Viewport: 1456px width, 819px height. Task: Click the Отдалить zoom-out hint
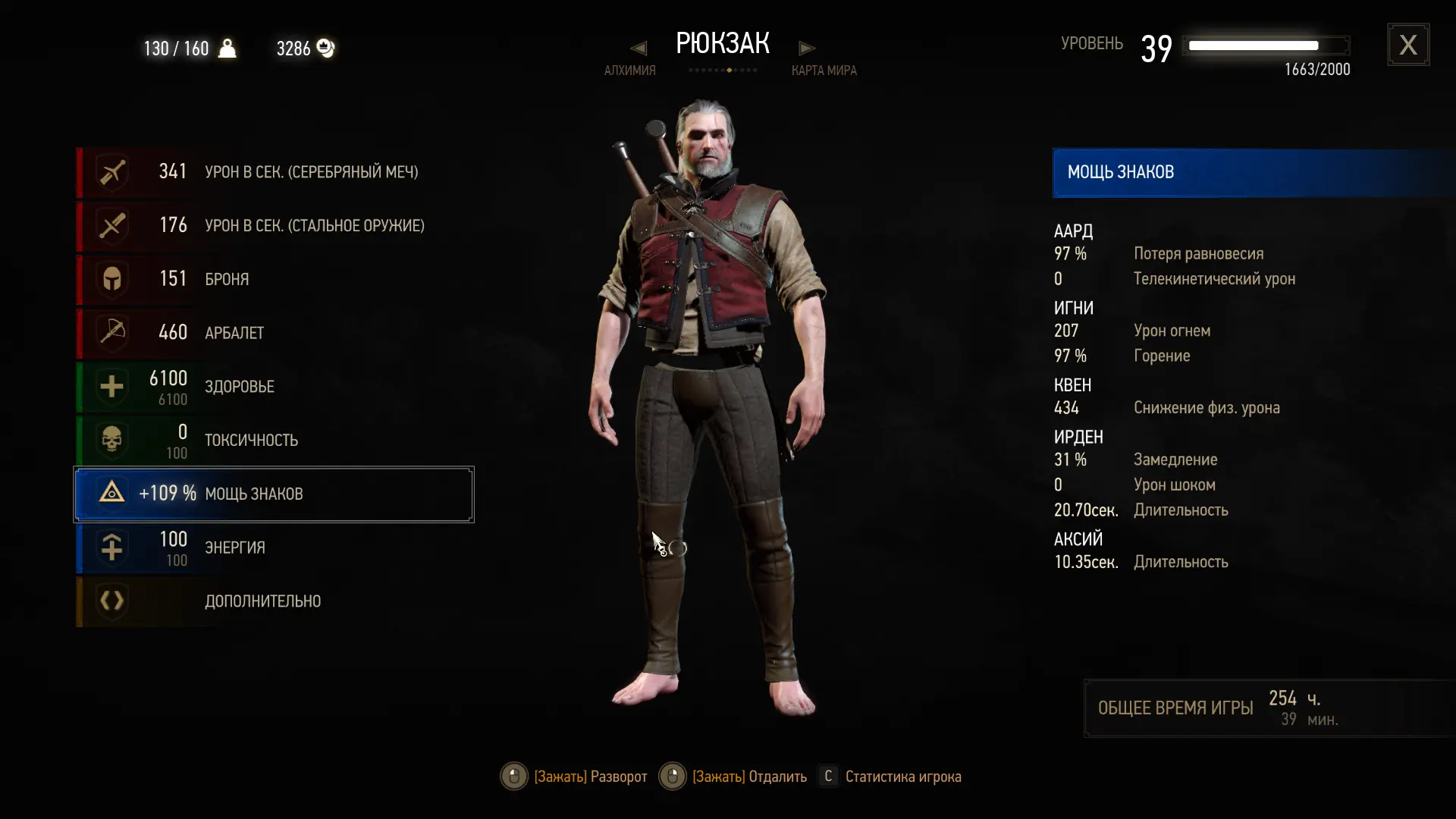coord(733,777)
